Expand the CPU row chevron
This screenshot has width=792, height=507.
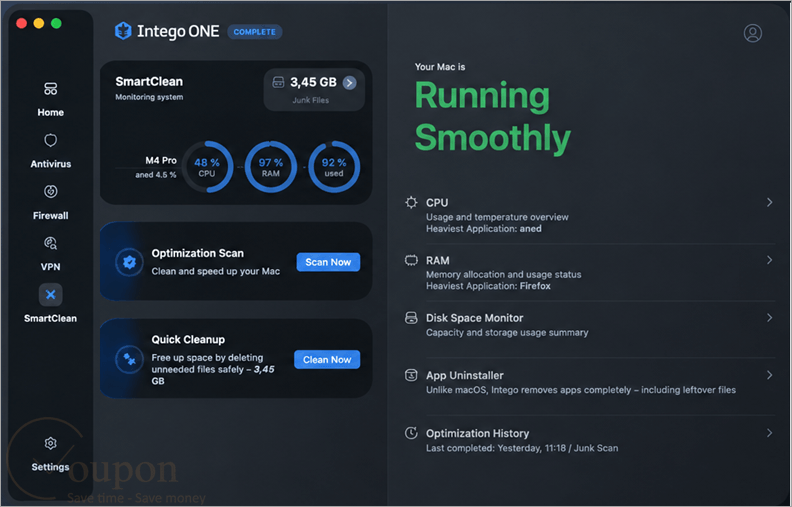tap(769, 202)
